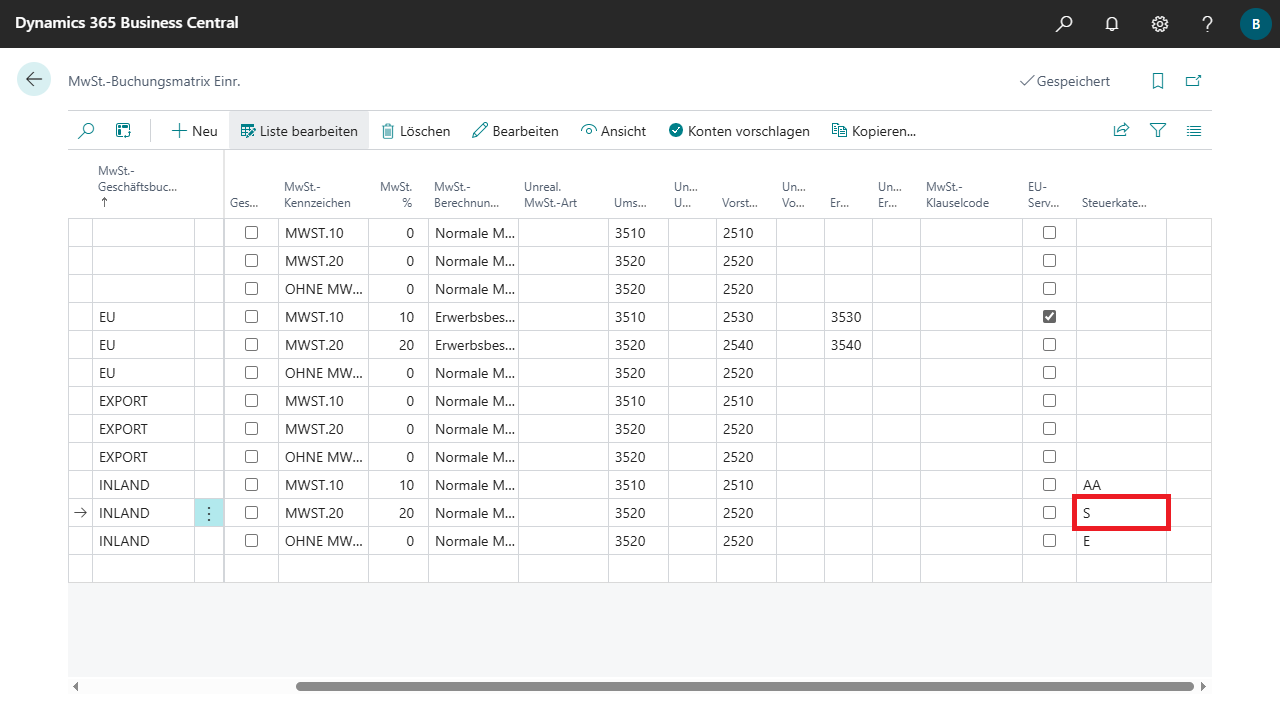
Task: Click the Löschen button
Action: [415, 131]
